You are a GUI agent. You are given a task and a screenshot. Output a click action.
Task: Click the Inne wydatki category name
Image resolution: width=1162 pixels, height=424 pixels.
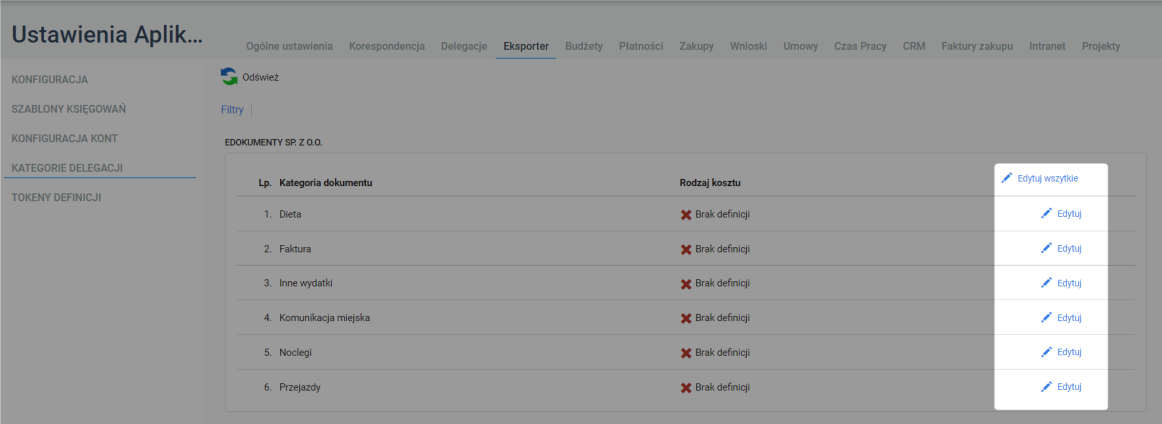pos(306,283)
